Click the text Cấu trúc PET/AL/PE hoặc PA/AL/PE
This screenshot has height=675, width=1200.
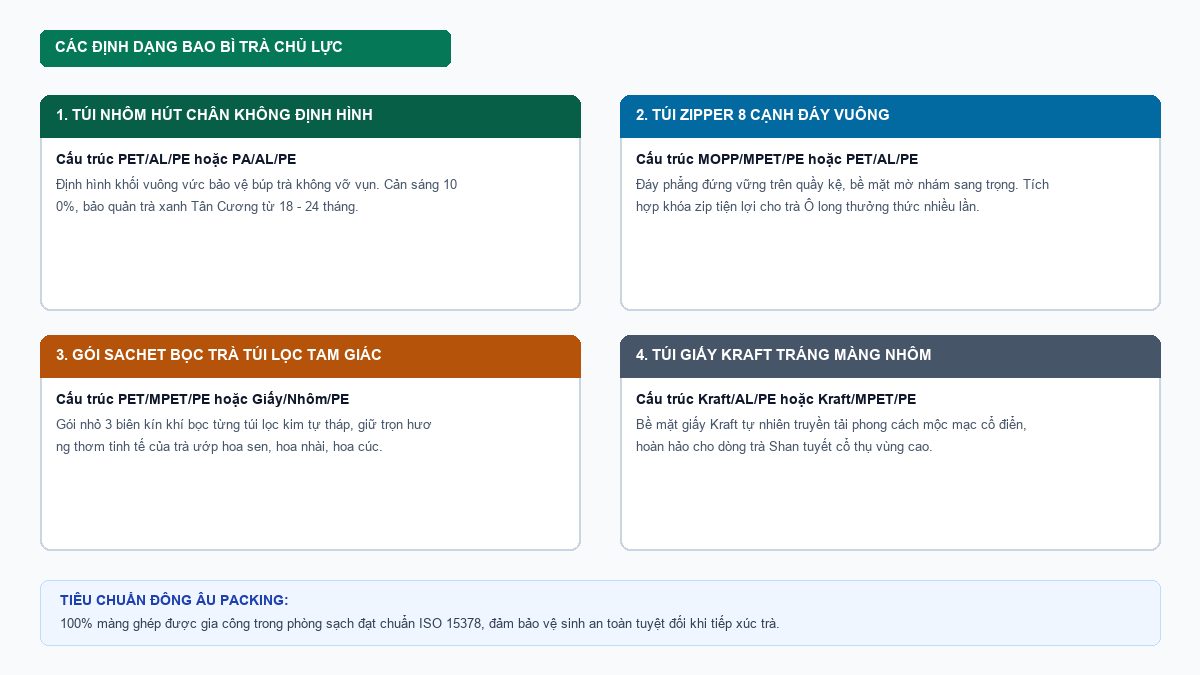(176, 159)
